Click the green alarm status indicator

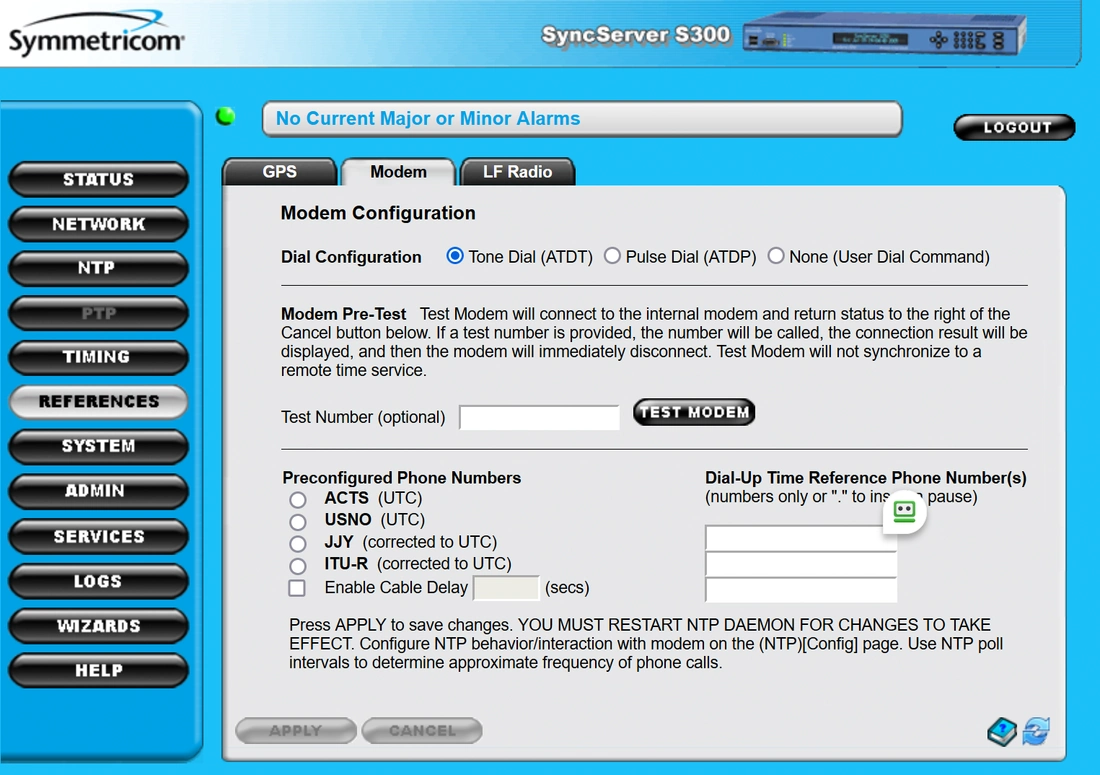pyautogui.click(x=225, y=116)
